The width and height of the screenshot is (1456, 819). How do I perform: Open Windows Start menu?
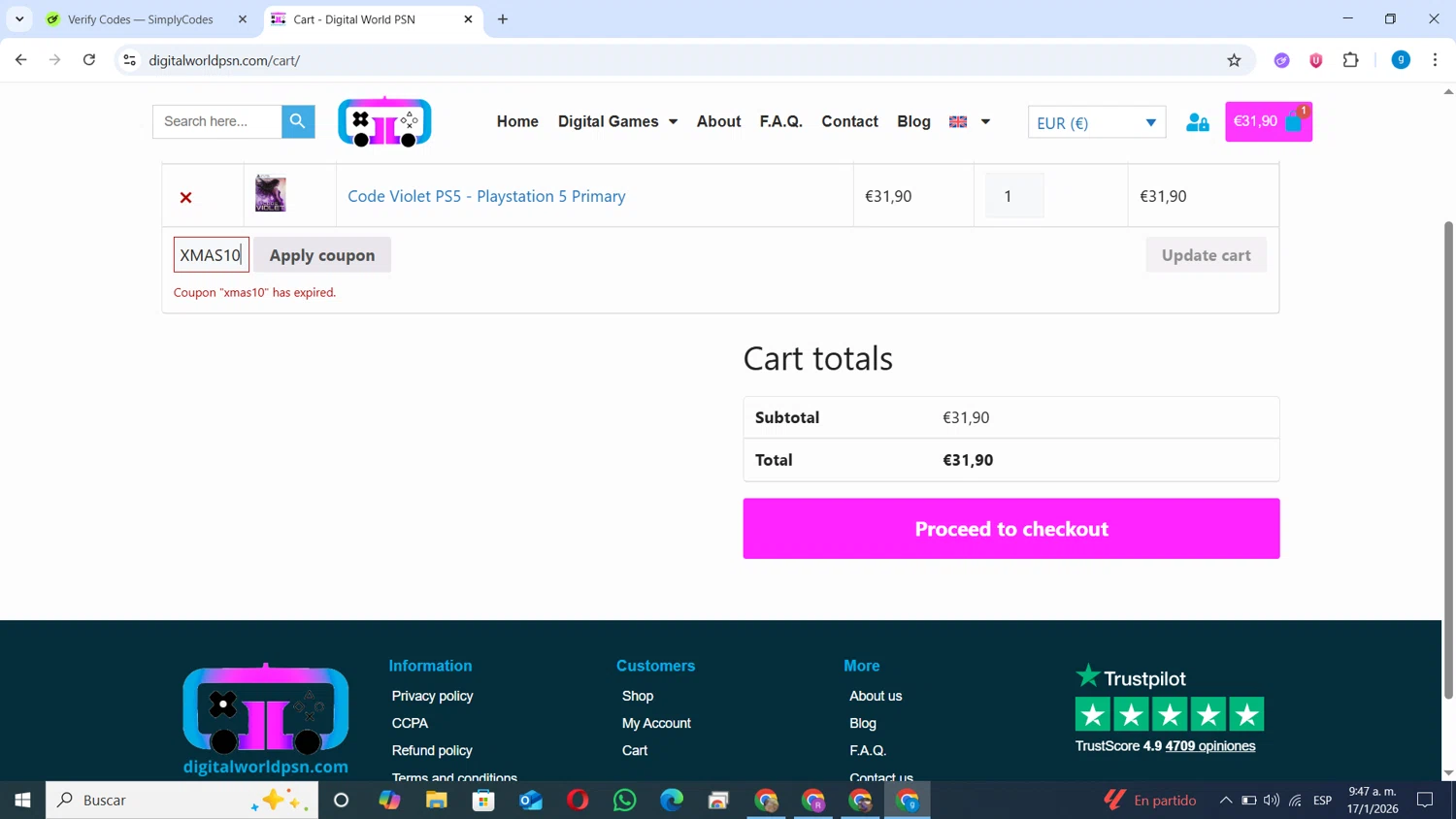(22, 800)
